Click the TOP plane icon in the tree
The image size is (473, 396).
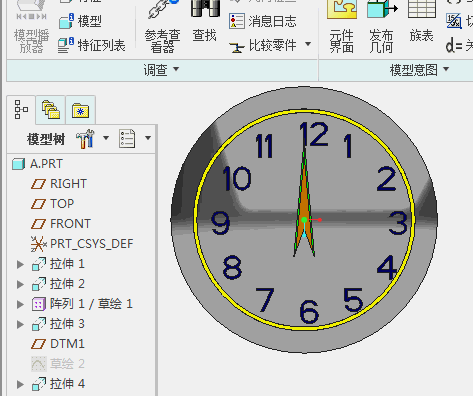click(38, 204)
